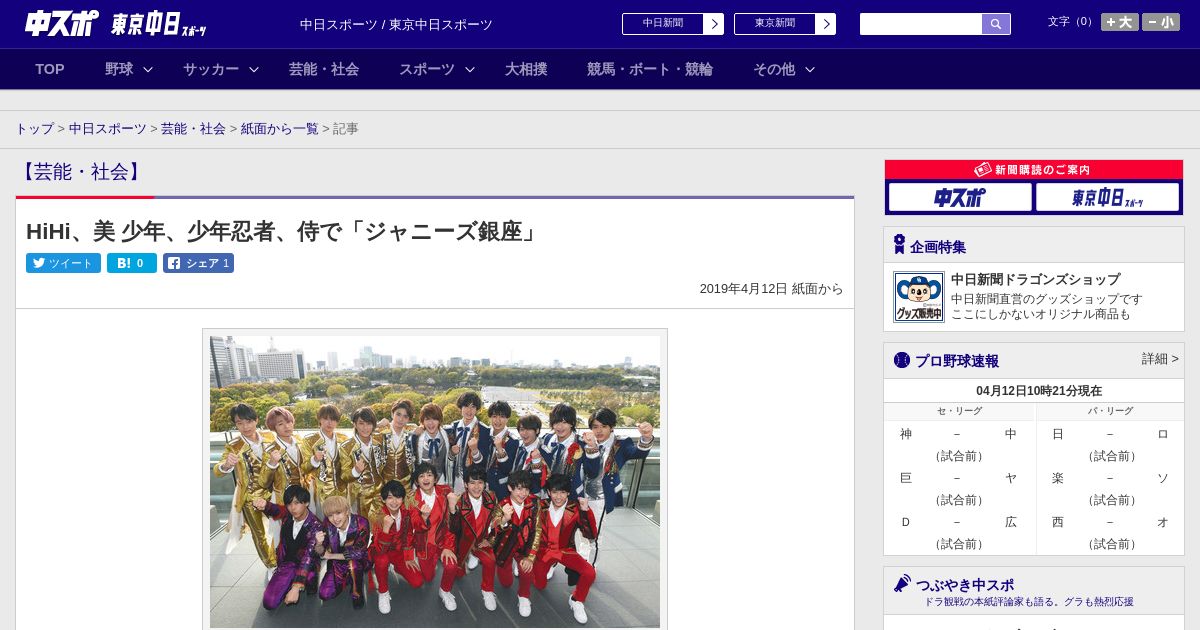Click inside the header search field

point(920,24)
